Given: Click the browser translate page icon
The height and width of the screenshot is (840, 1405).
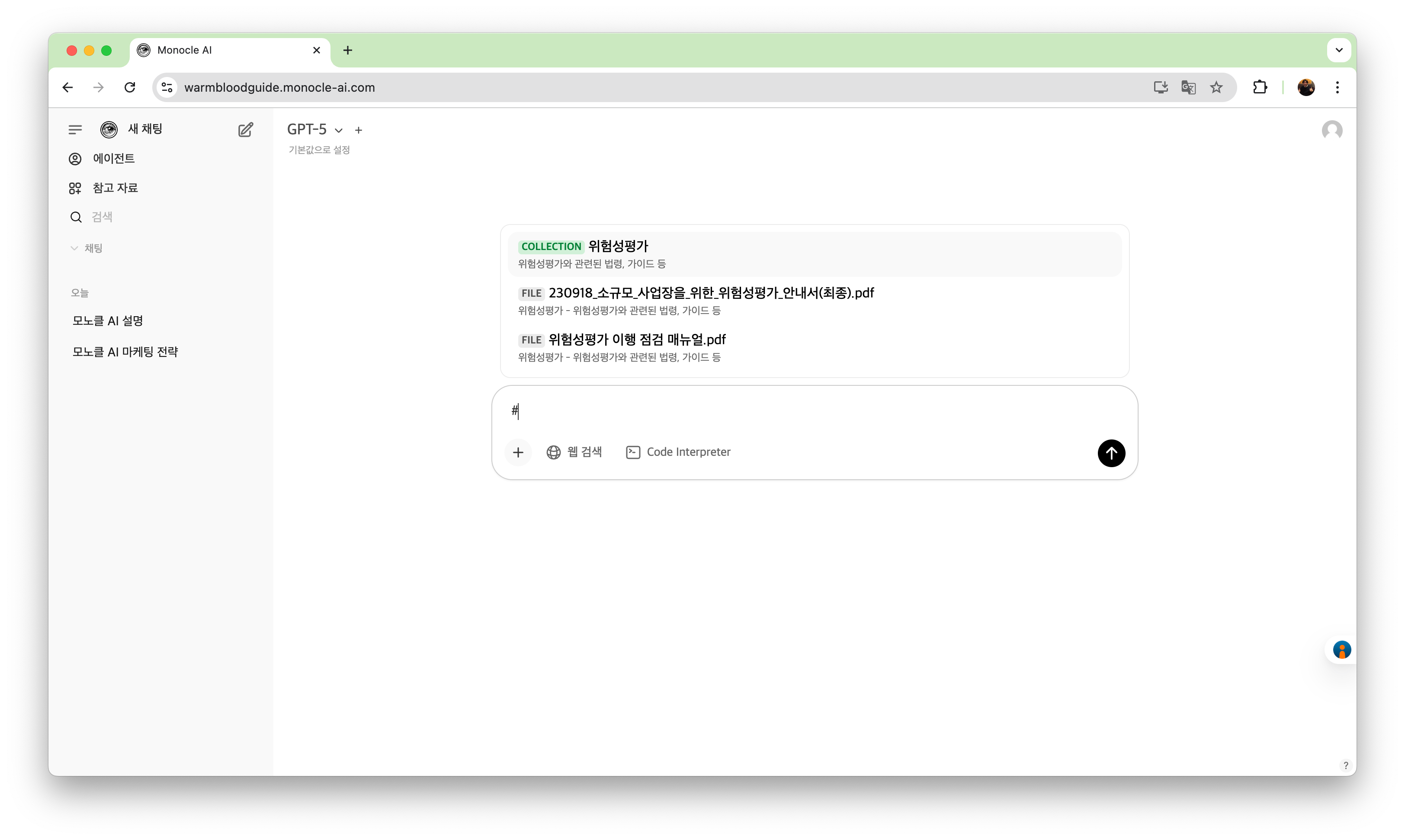Looking at the screenshot, I should tap(1188, 87).
